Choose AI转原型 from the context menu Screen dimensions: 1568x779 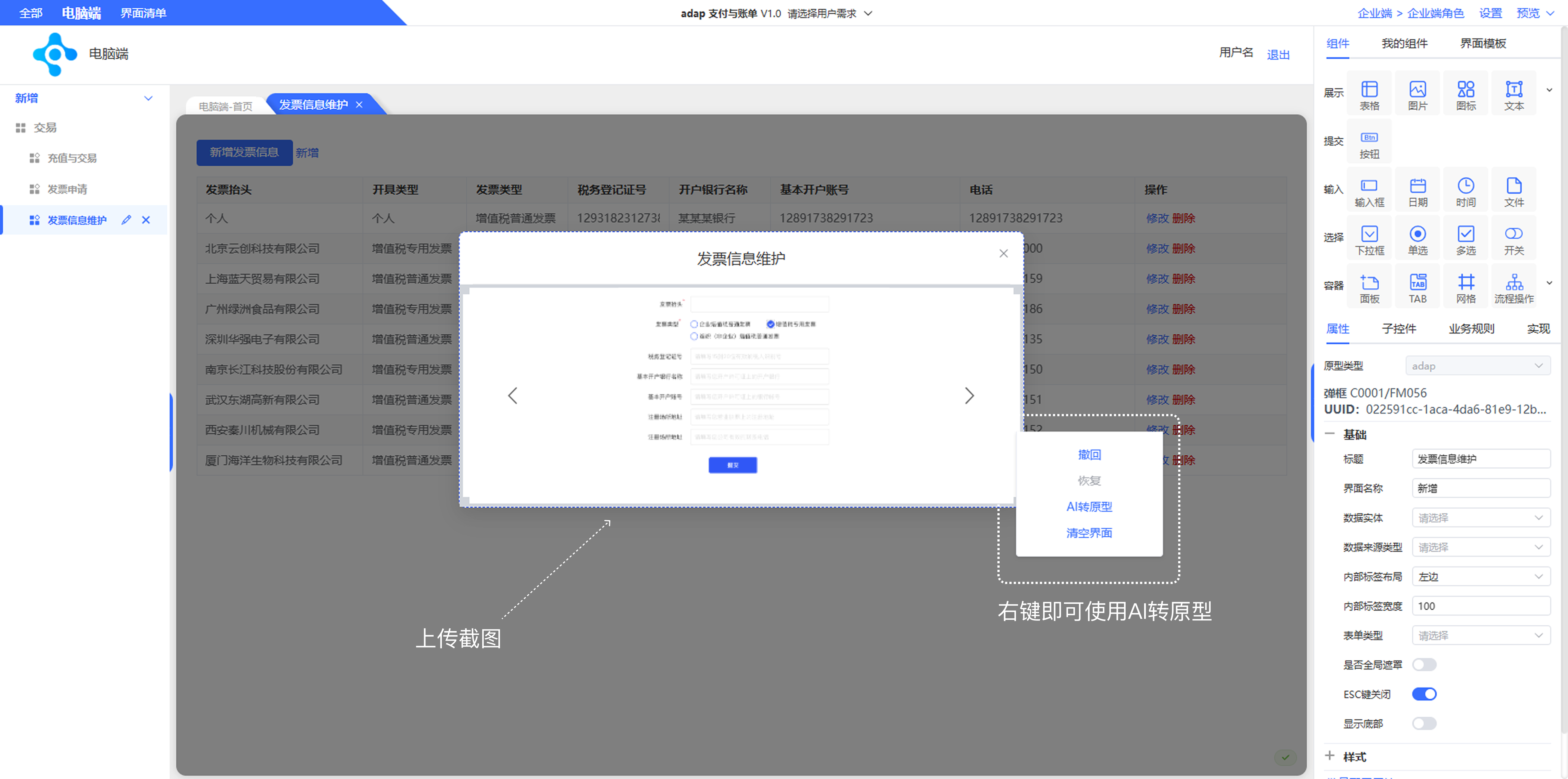tap(1089, 507)
